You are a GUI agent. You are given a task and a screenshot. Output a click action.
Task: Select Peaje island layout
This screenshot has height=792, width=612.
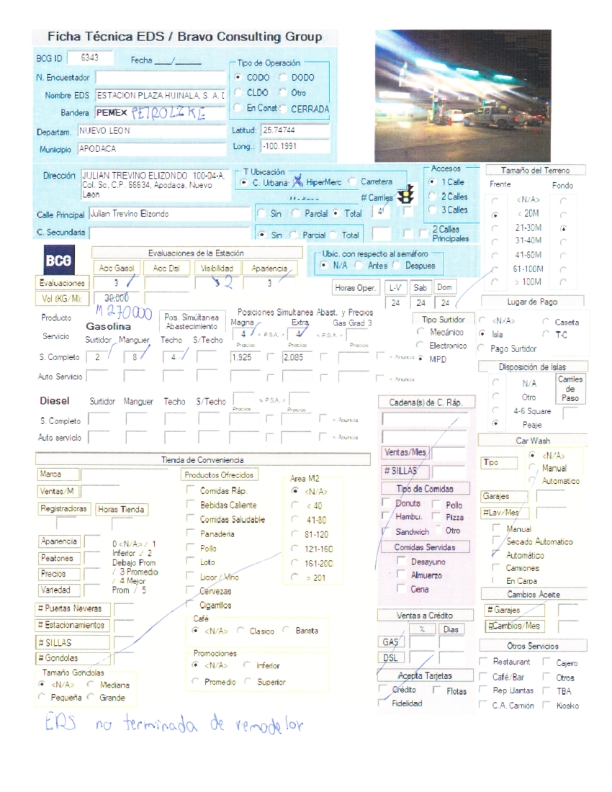click(495, 423)
